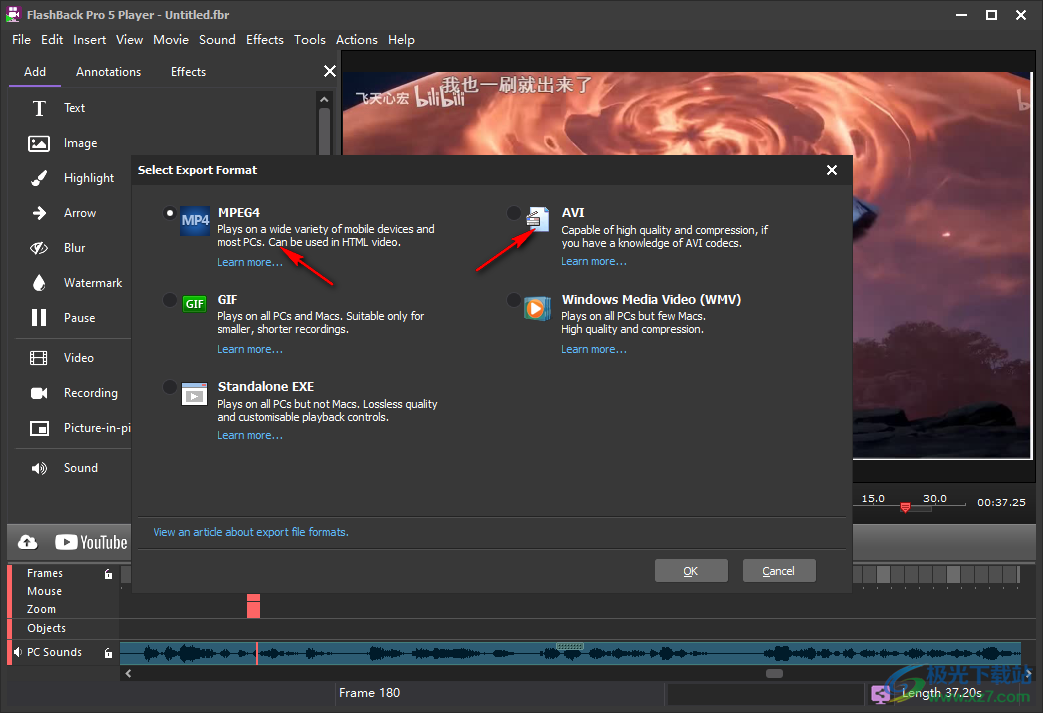Screen dimensions: 1043x713
Task: Click the cloud upload icon
Action: click(x=27, y=542)
